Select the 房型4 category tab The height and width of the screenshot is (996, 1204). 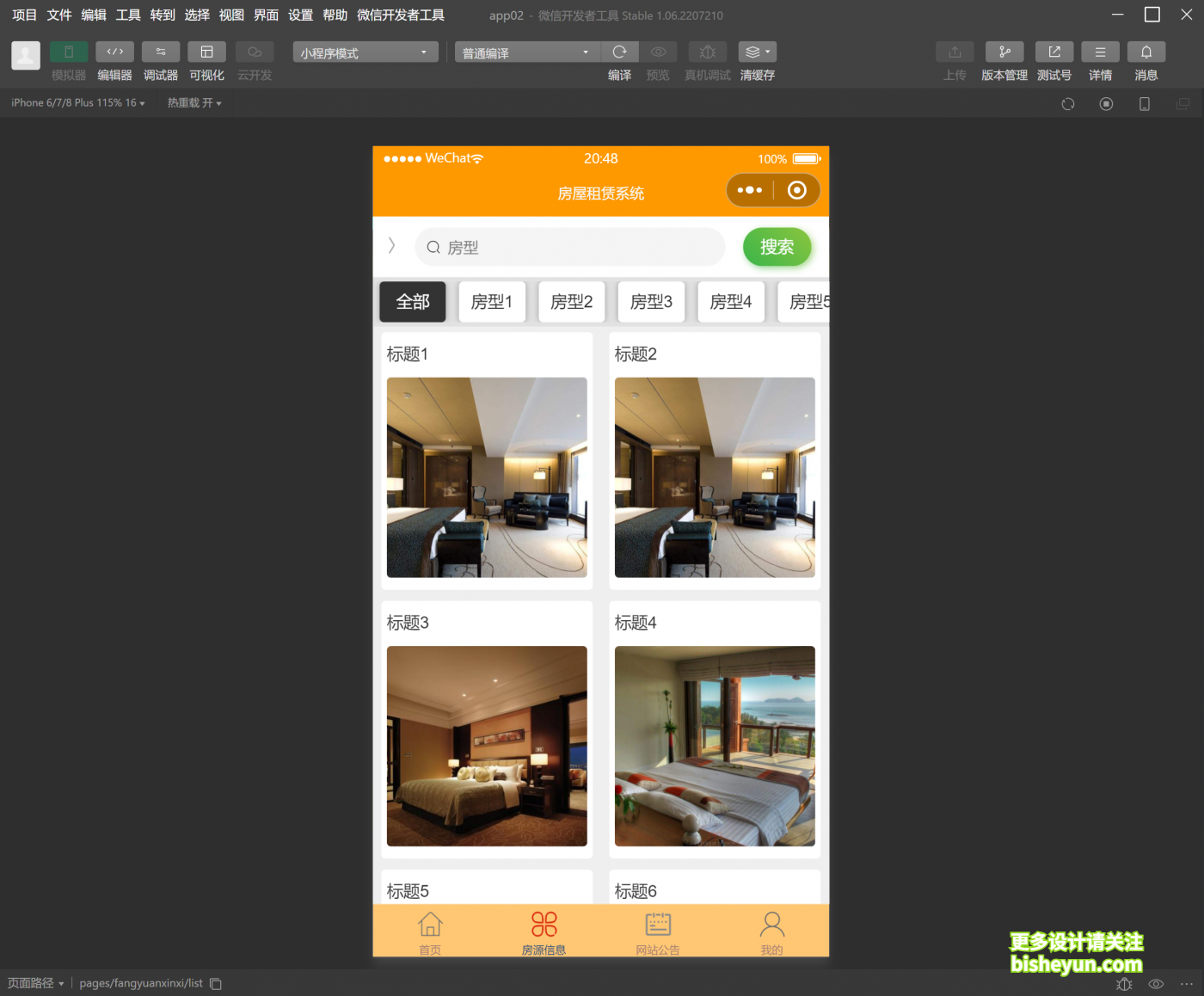pos(731,302)
